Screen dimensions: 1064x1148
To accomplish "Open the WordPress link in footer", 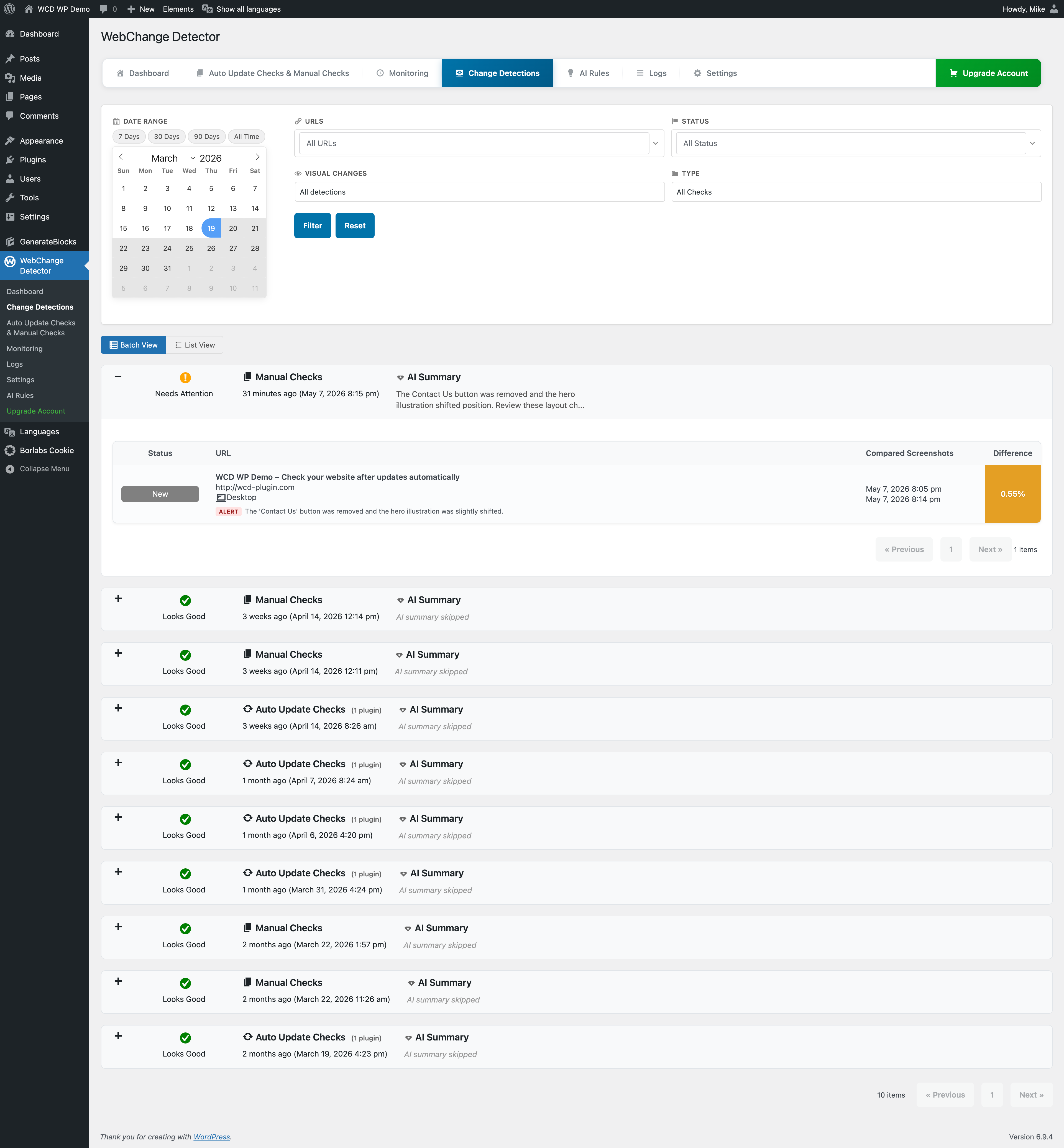I will [212, 1137].
